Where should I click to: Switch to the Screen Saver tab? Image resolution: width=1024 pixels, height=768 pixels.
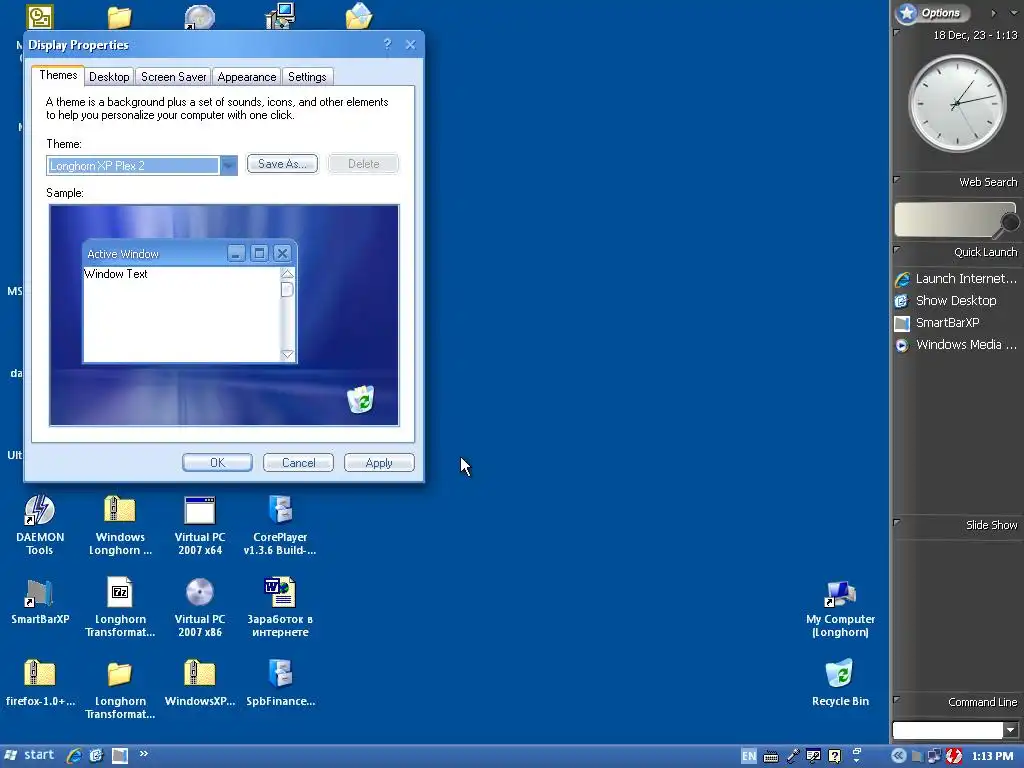(173, 76)
